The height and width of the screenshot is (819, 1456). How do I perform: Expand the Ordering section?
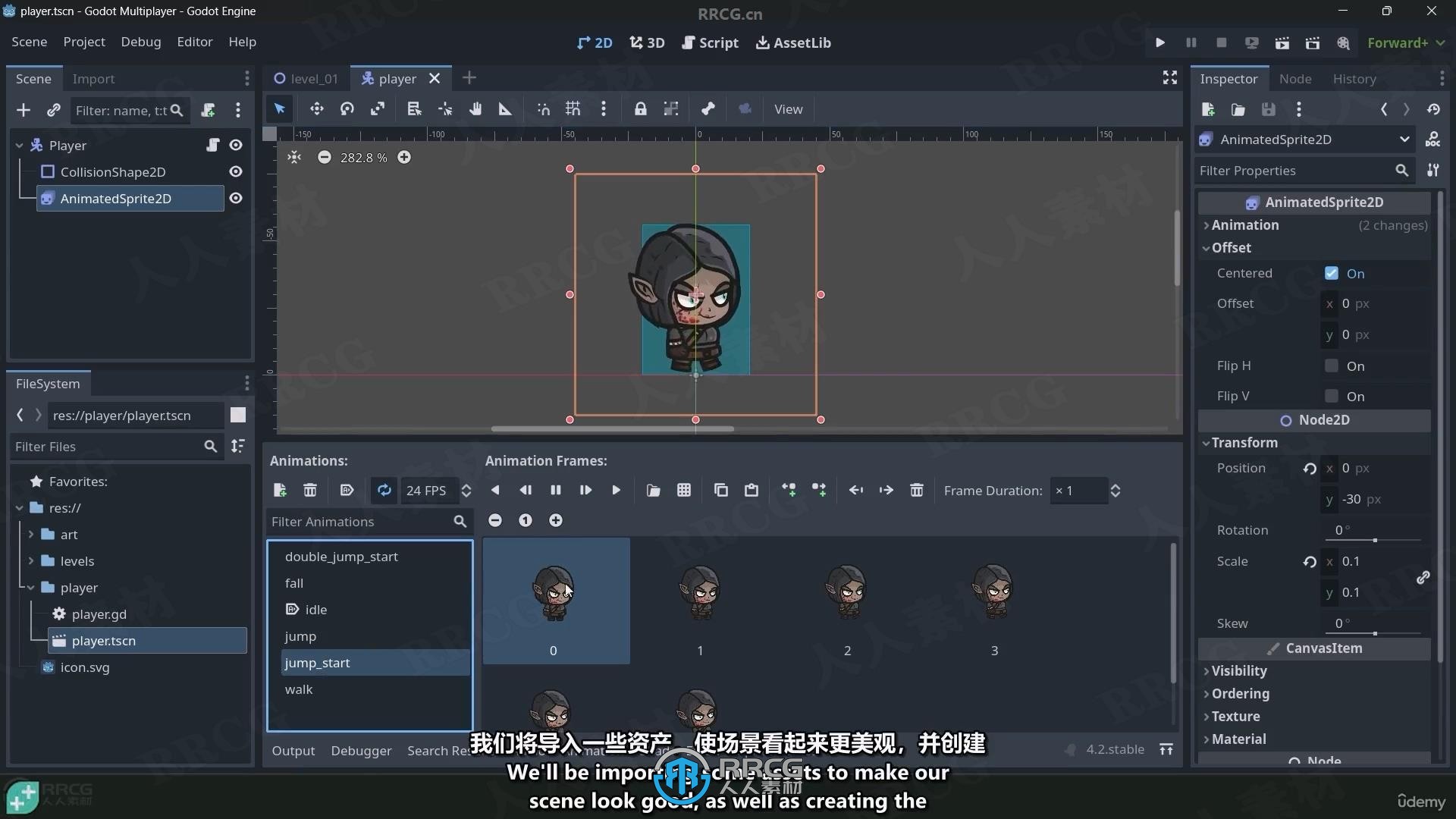[1236, 694]
